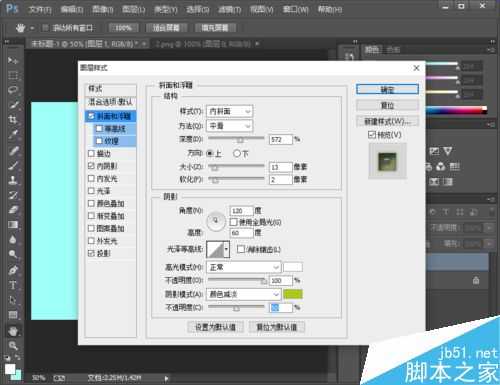Open the 阴影模式 dropdown showing 颜色减淡
Viewport: 500px width, 385px height.
pyautogui.click(x=243, y=294)
